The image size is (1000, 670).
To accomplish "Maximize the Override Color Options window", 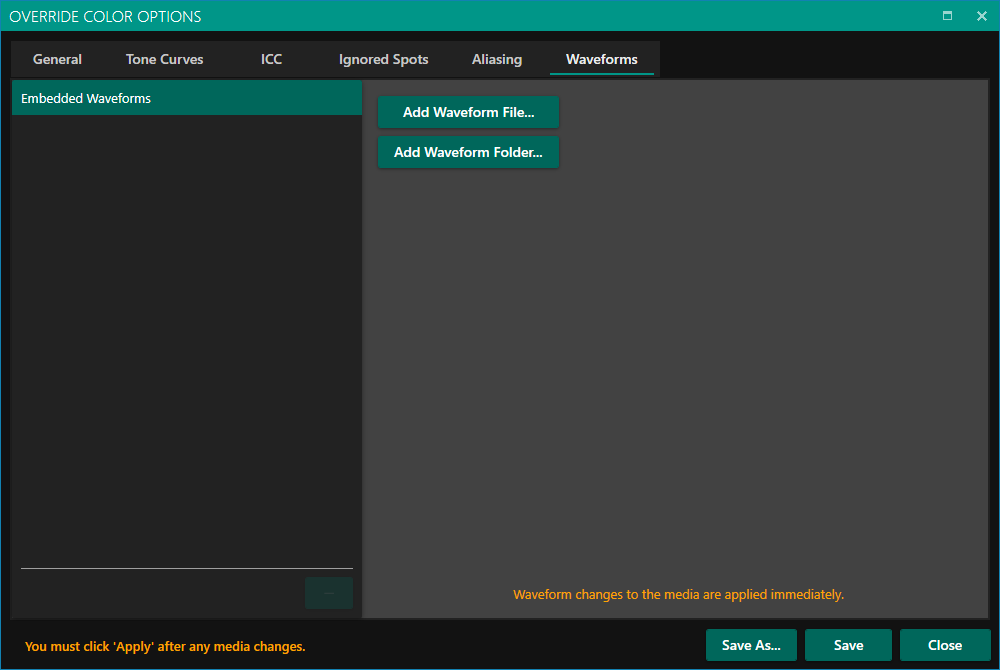I will (x=947, y=16).
